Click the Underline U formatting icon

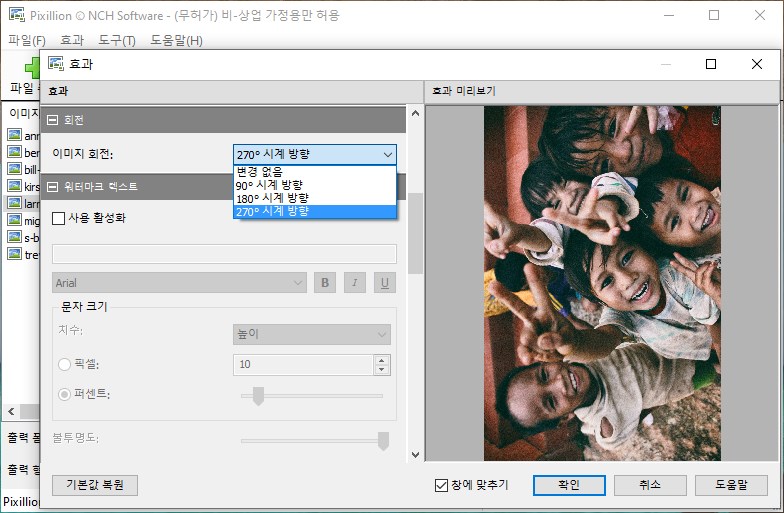click(x=384, y=283)
